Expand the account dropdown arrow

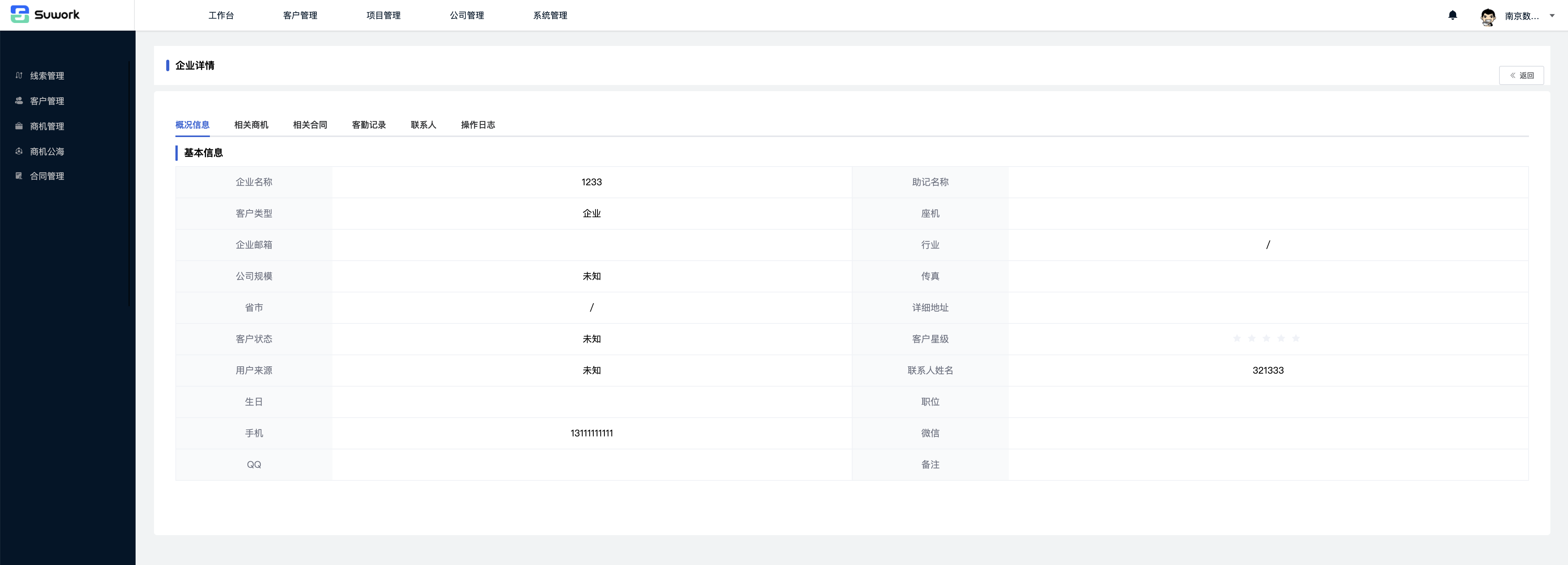tap(1552, 16)
